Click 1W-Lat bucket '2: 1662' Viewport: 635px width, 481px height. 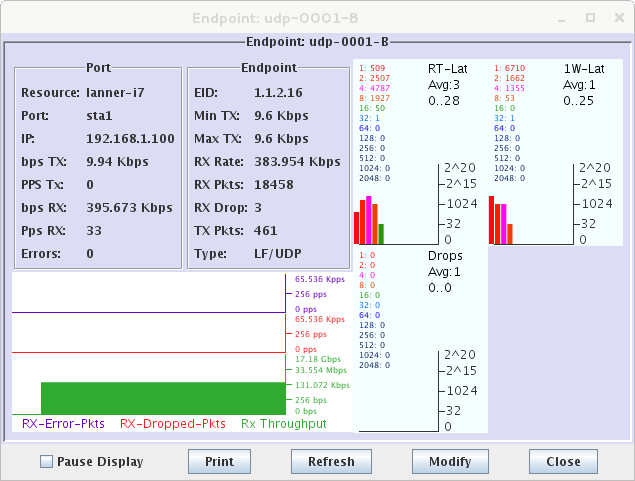pos(509,78)
